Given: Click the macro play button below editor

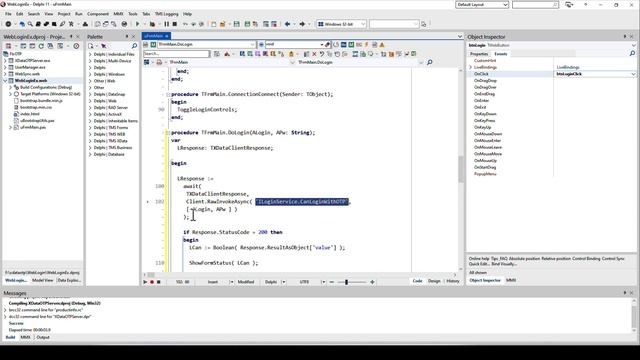Looking at the screenshot, I should pos(145,282).
